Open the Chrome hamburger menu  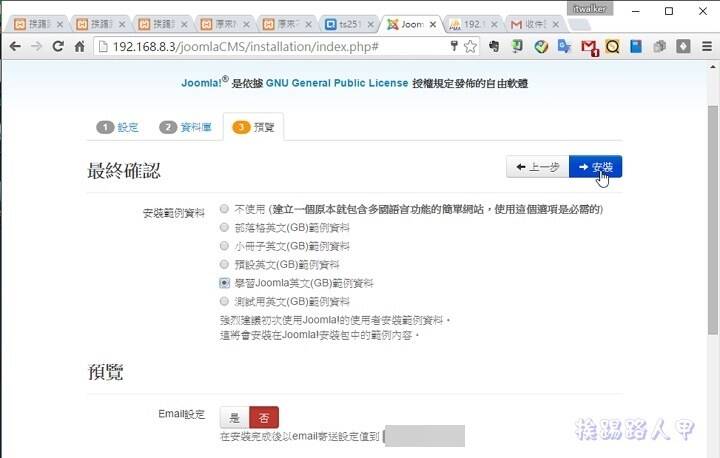point(707,46)
